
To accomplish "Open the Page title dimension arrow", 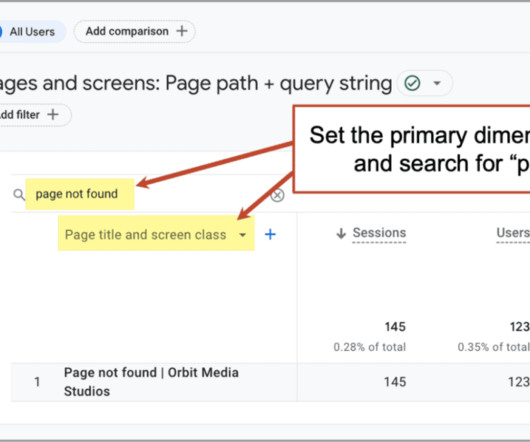I will pyautogui.click(x=242, y=235).
